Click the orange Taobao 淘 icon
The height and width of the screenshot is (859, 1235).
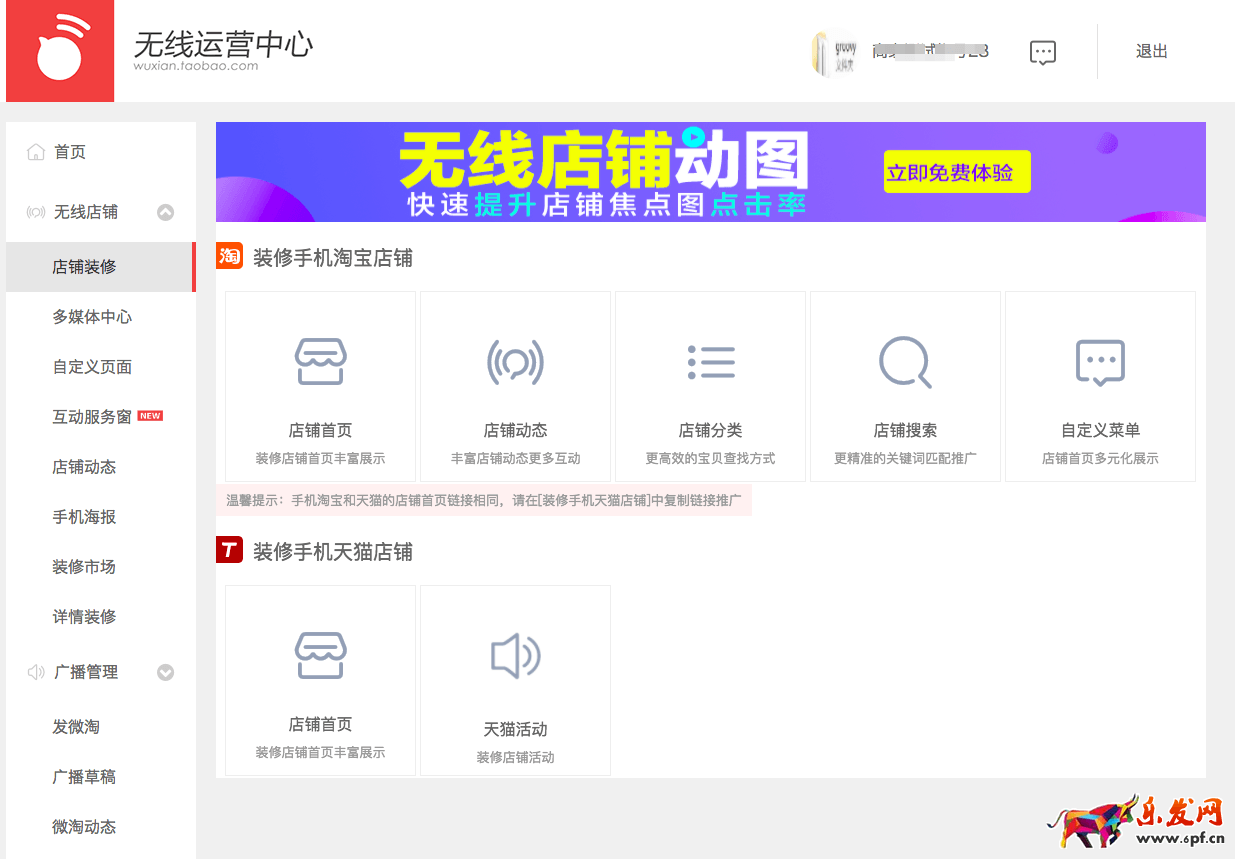pos(229,256)
